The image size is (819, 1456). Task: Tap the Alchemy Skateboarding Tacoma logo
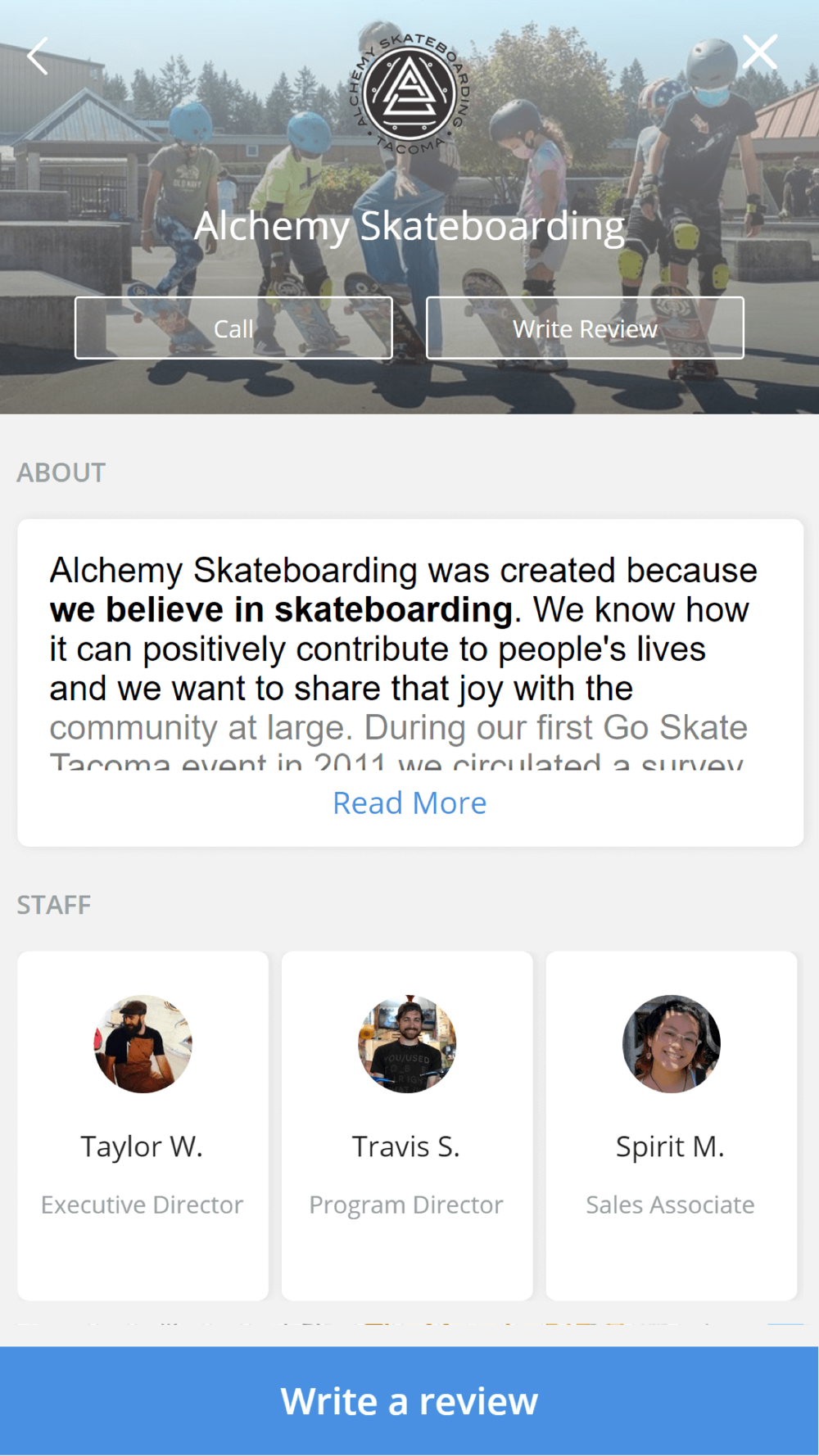pos(409,93)
